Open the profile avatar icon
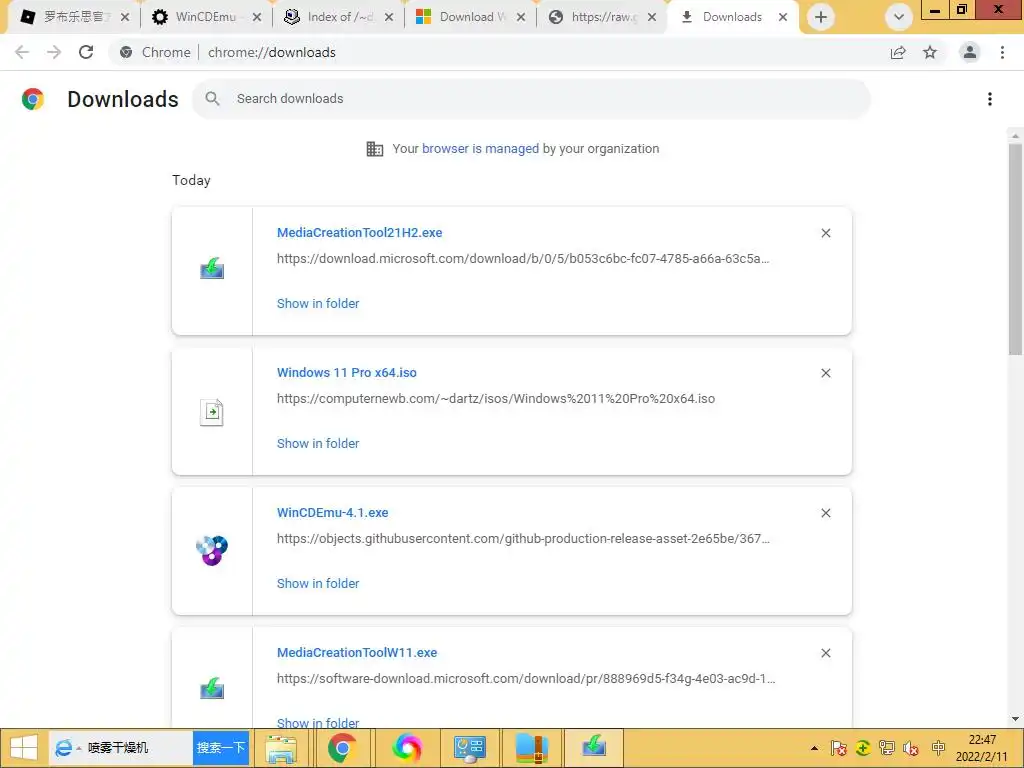Image resolution: width=1024 pixels, height=768 pixels. [970, 52]
